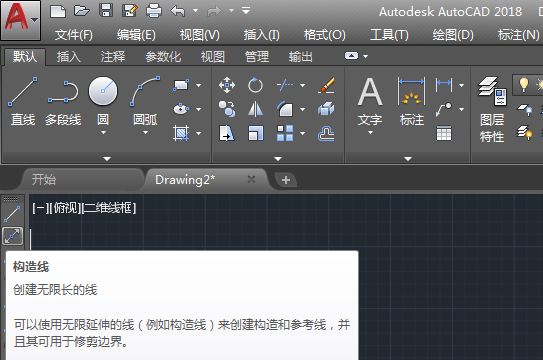Open the Undo history dropdown arrow

coord(196,11)
